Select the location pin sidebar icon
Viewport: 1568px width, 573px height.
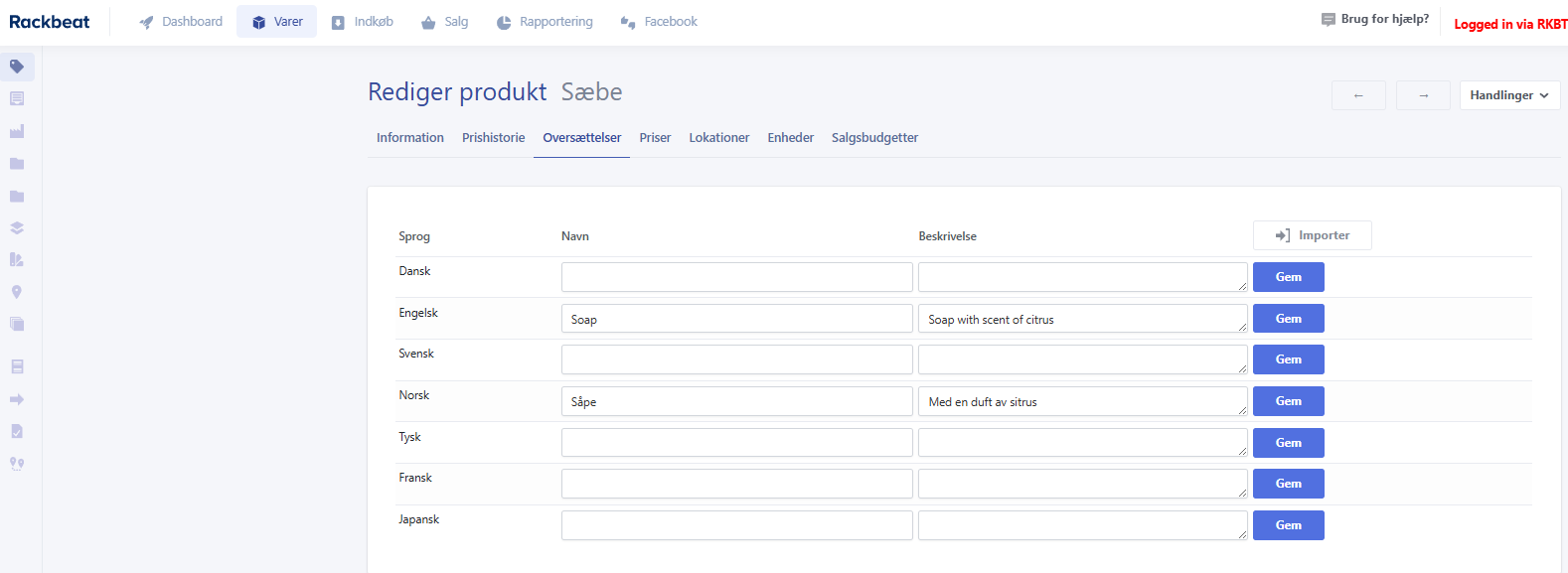pyautogui.click(x=17, y=292)
